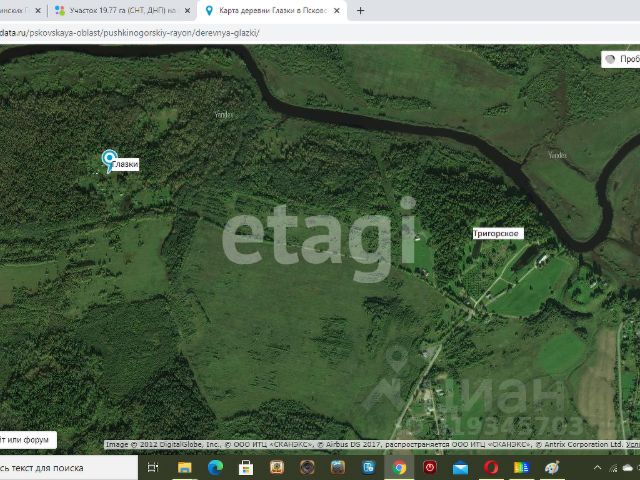Viewport: 640px width, 480px height.
Task: Close the Карта деревни Глазки tab
Action: pyautogui.click(x=337, y=11)
